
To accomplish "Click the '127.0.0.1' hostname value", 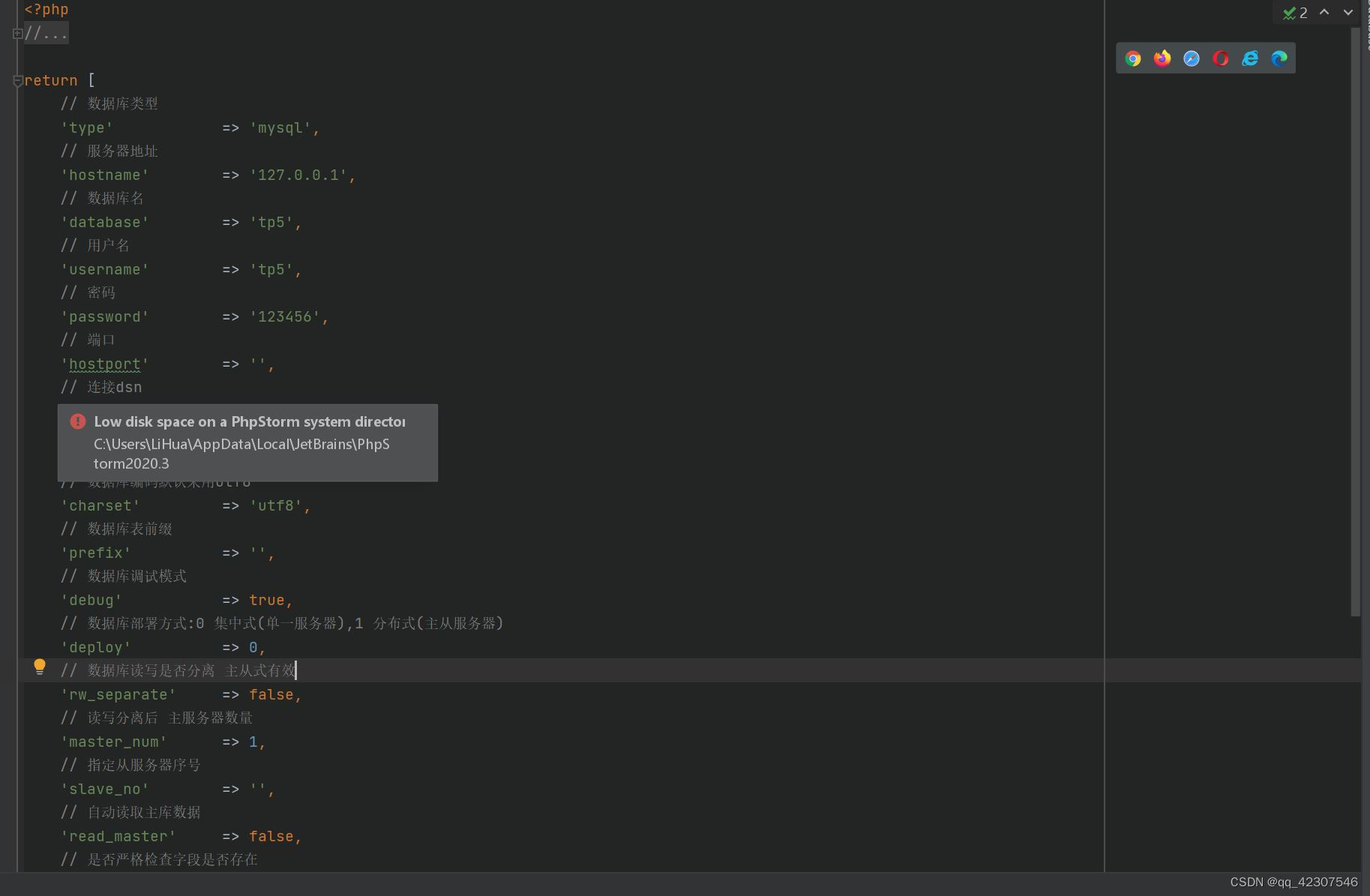I will 298,175.
